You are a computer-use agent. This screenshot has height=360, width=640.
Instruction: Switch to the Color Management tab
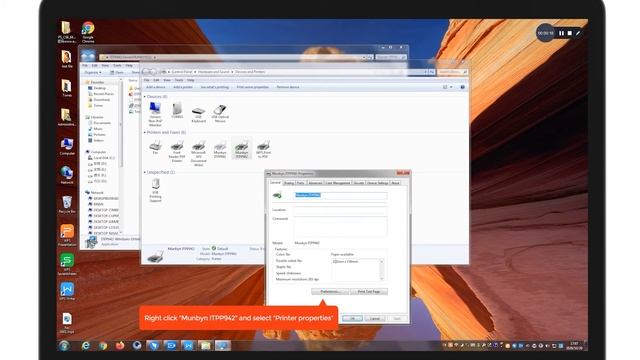tap(338, 183)
